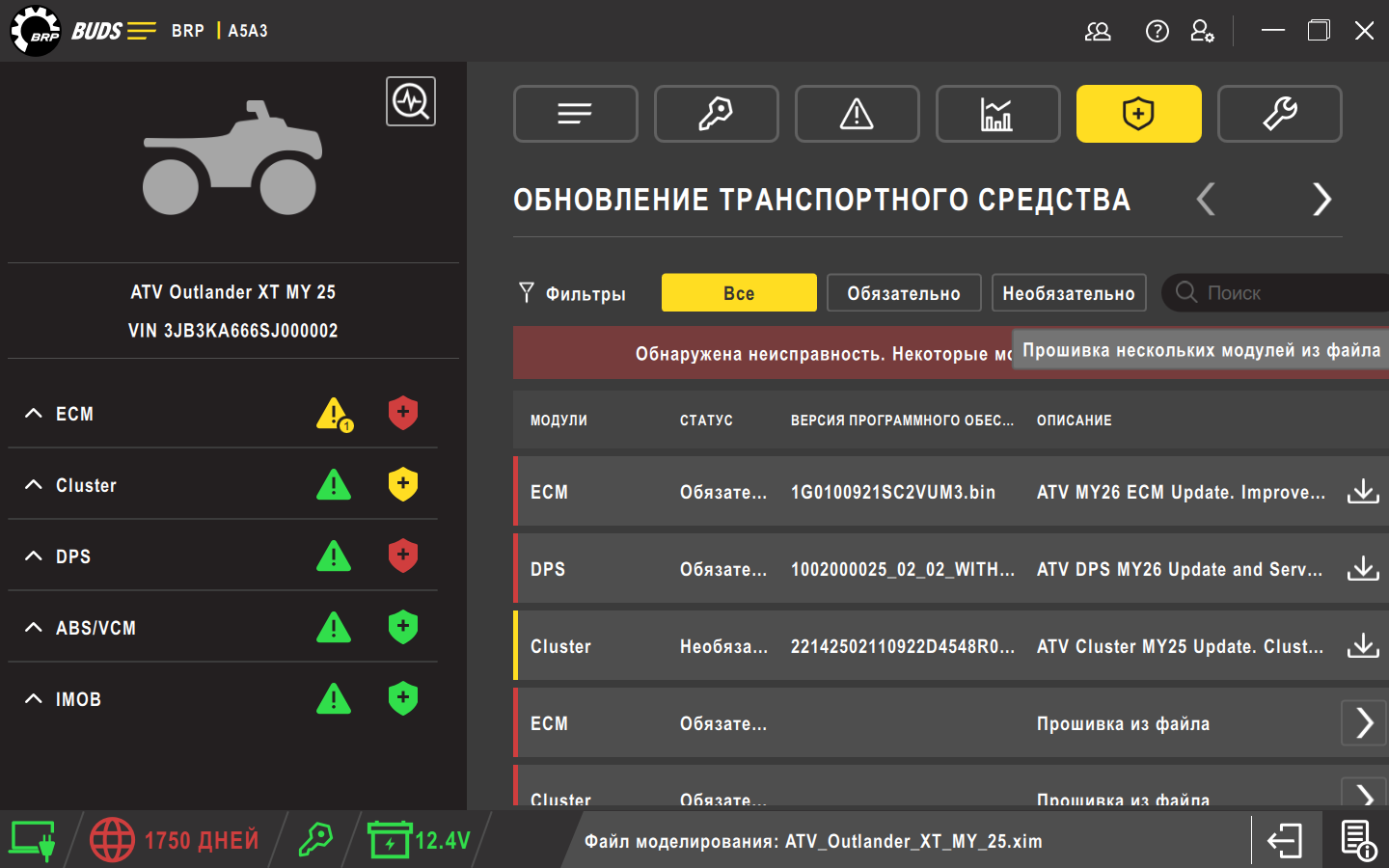Sort by СТАТУС column header

[706, 420]
